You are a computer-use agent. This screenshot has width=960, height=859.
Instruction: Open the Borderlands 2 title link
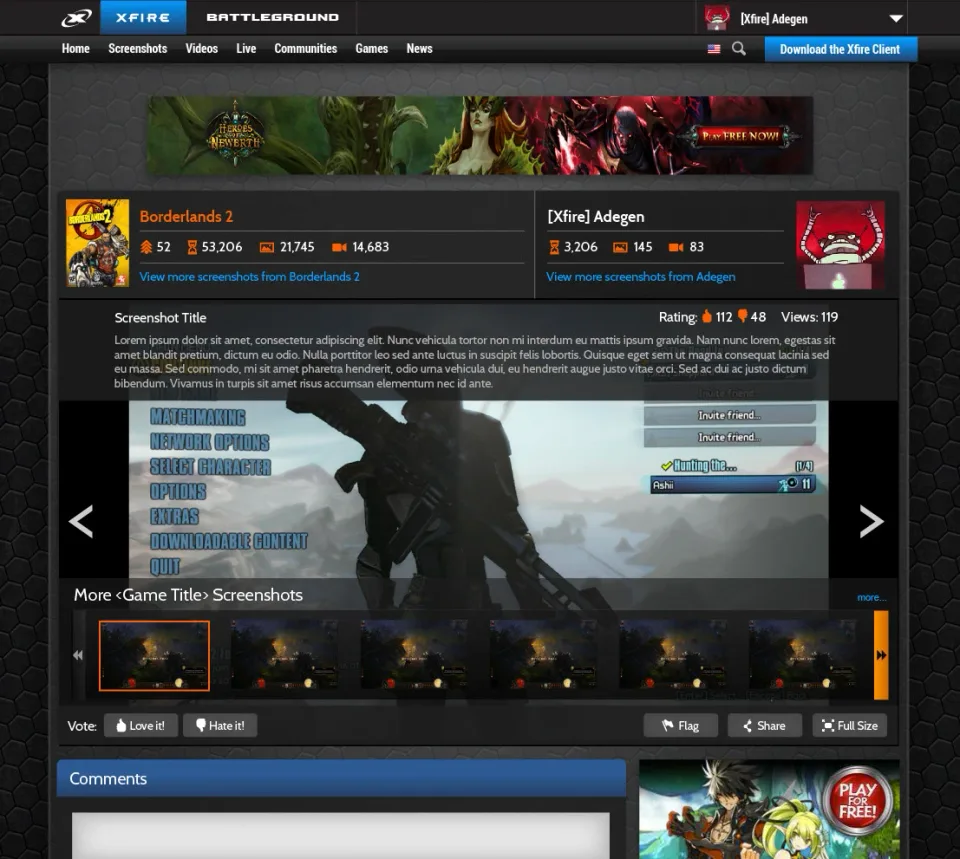pyautogui.click(x=186, y=217)
